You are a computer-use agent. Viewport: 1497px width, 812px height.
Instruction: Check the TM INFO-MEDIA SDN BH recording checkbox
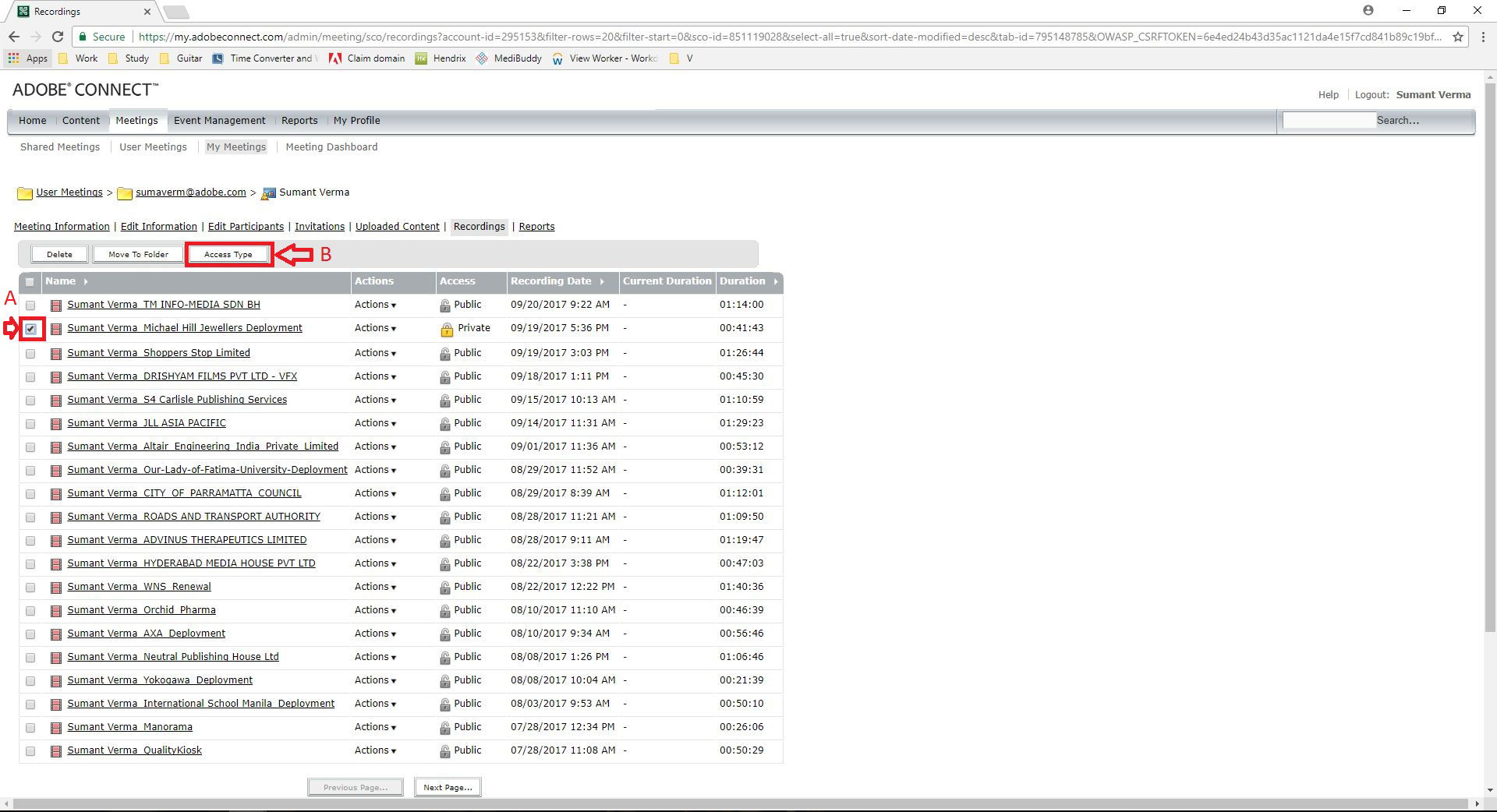tap(30, 305)
